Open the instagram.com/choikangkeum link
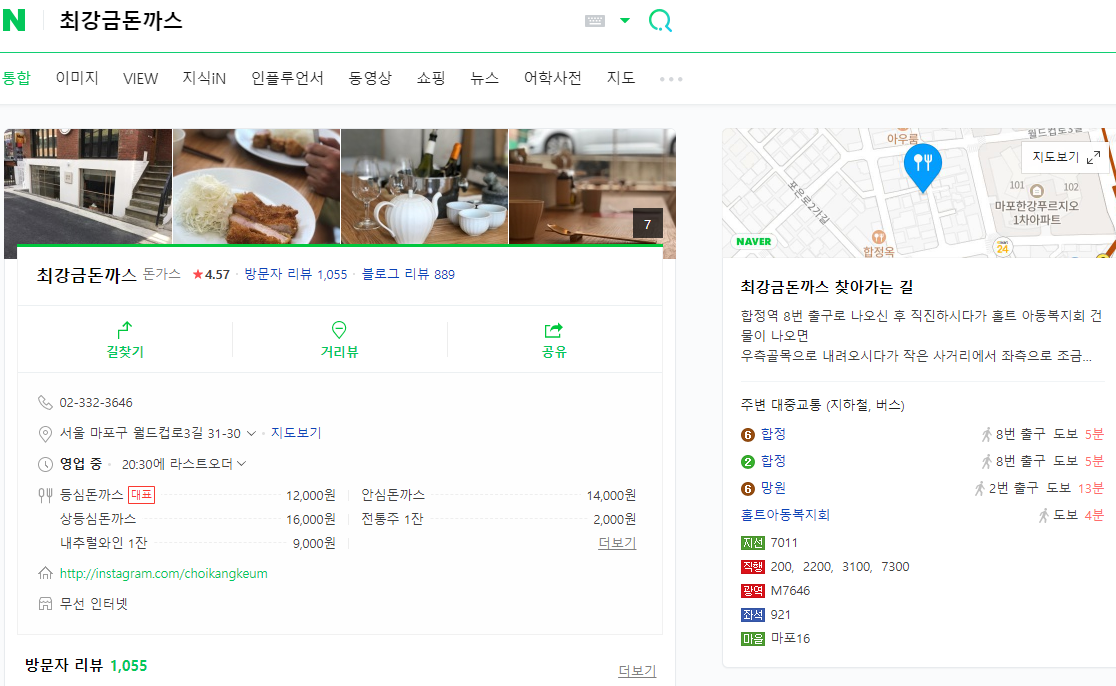The height and width of the screenshot is (686, 1116). [164, 574]
